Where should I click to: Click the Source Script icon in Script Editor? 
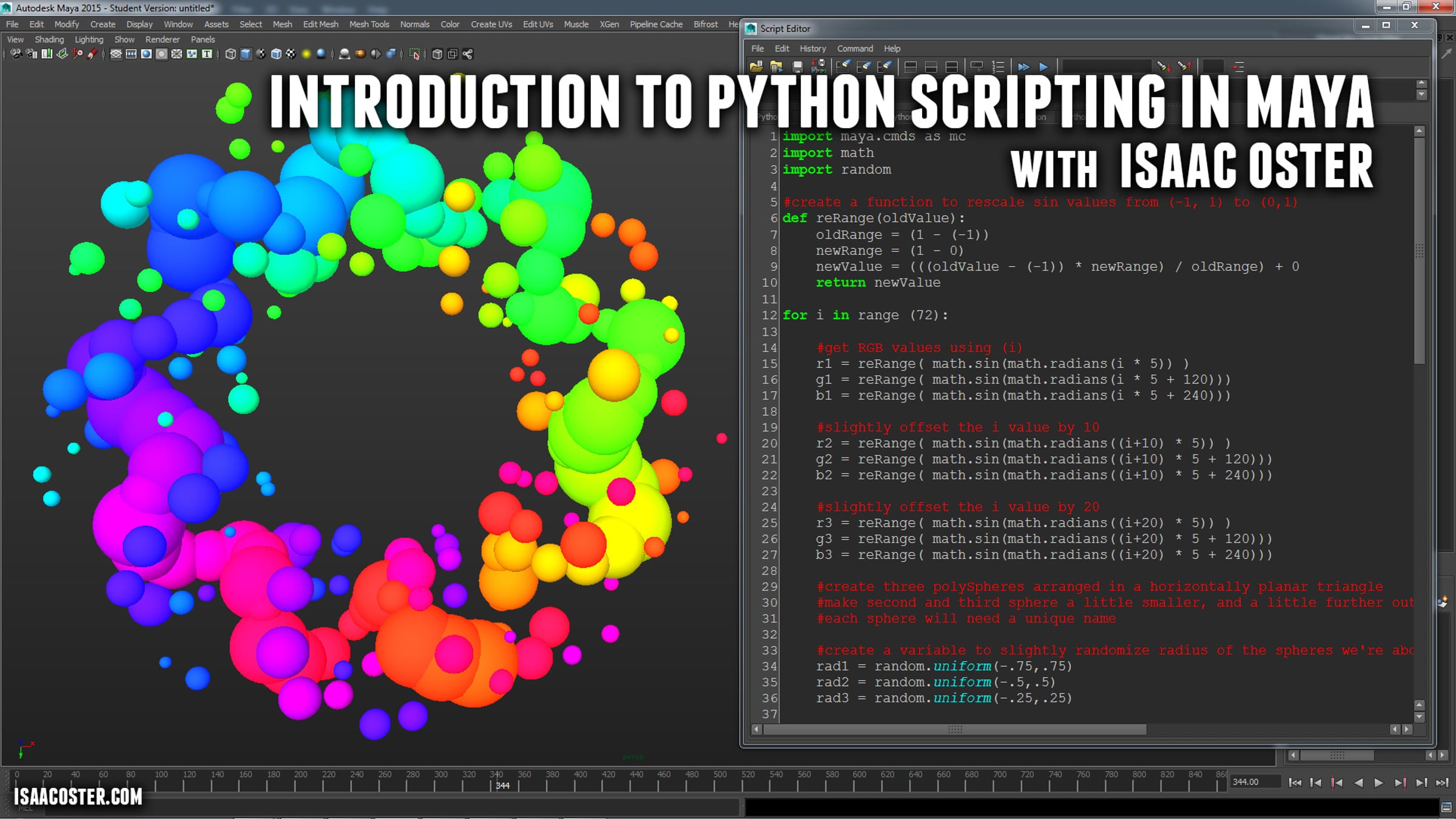coord(777,67)
